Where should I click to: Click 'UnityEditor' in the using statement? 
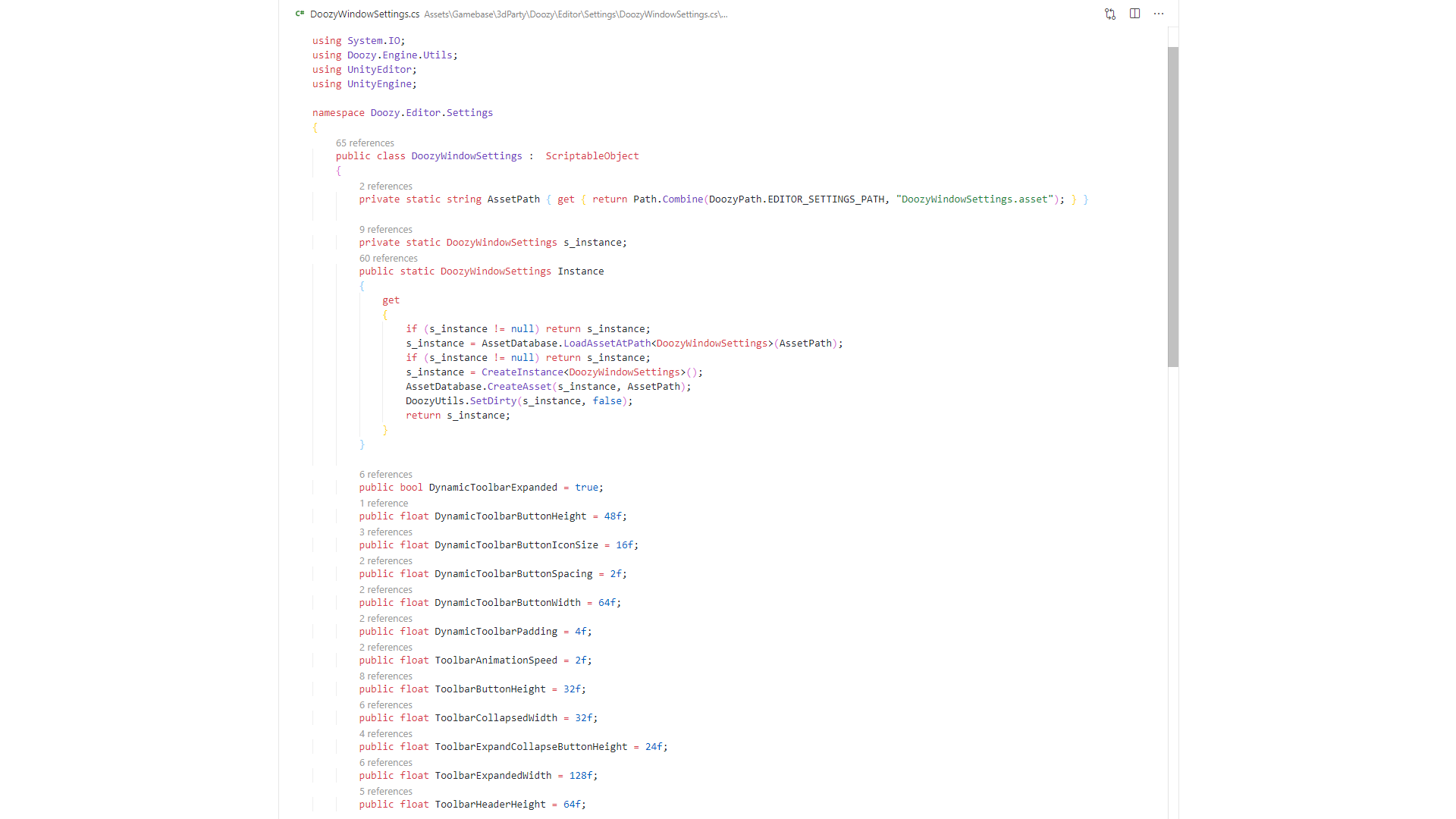coord(379,70)
